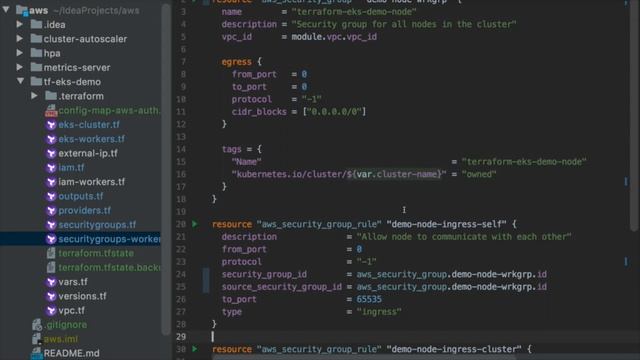Viewport: 640px width, 360px height.
Task: Click the "ingress" type value
Action: (379, 312)
